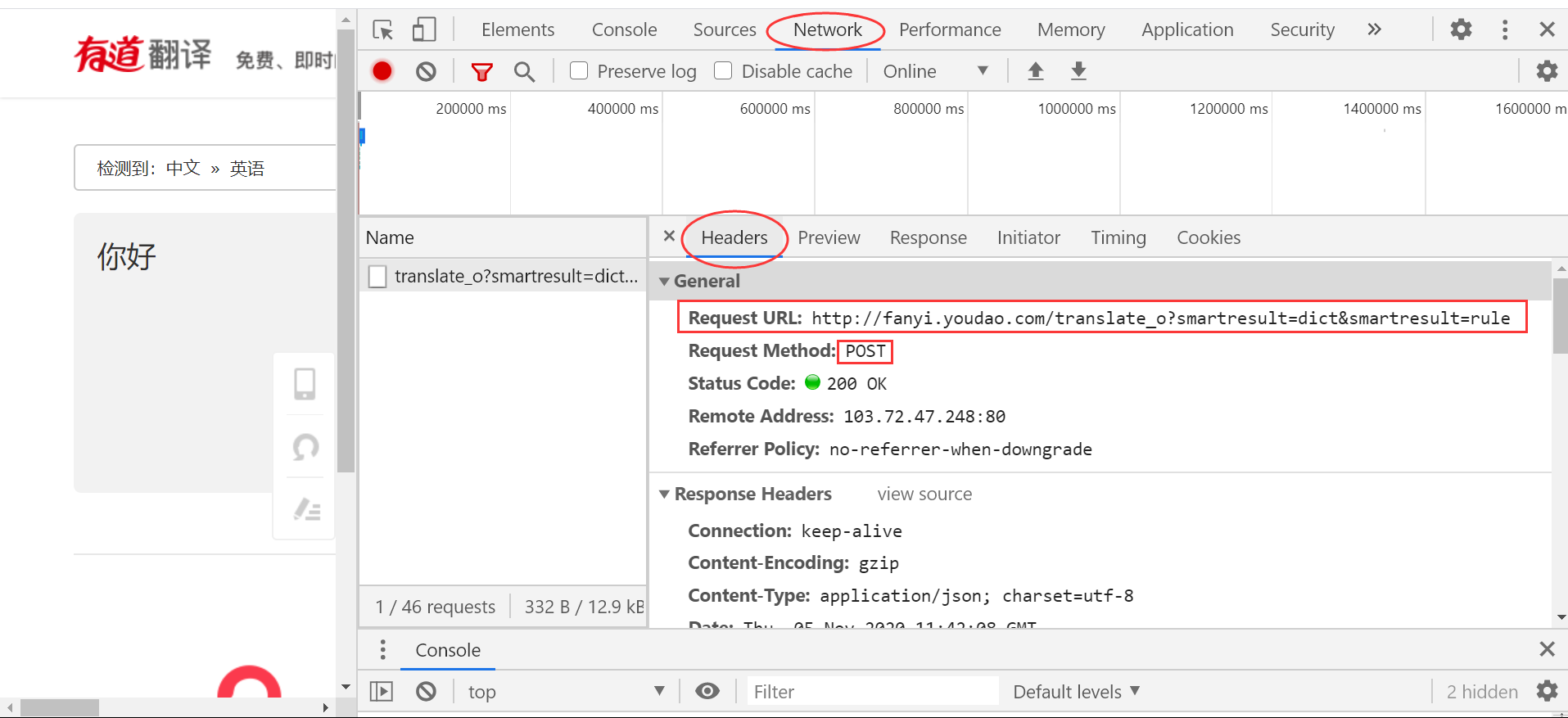The image size is (1568, 718).
Task: Show more DevTools tabs via double chevron
Action: pos(1374,30)
